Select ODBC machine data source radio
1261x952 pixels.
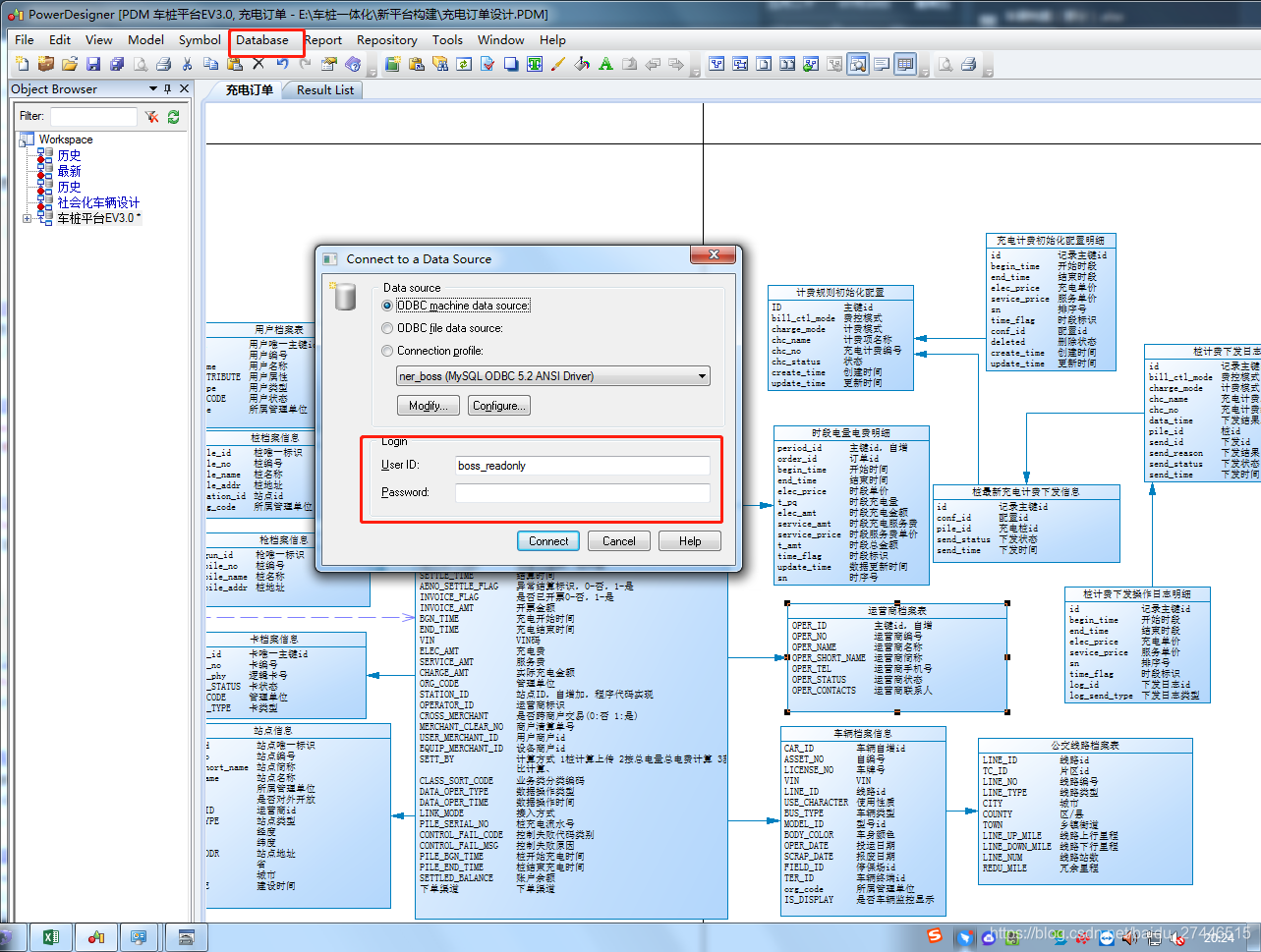(387, 306)
